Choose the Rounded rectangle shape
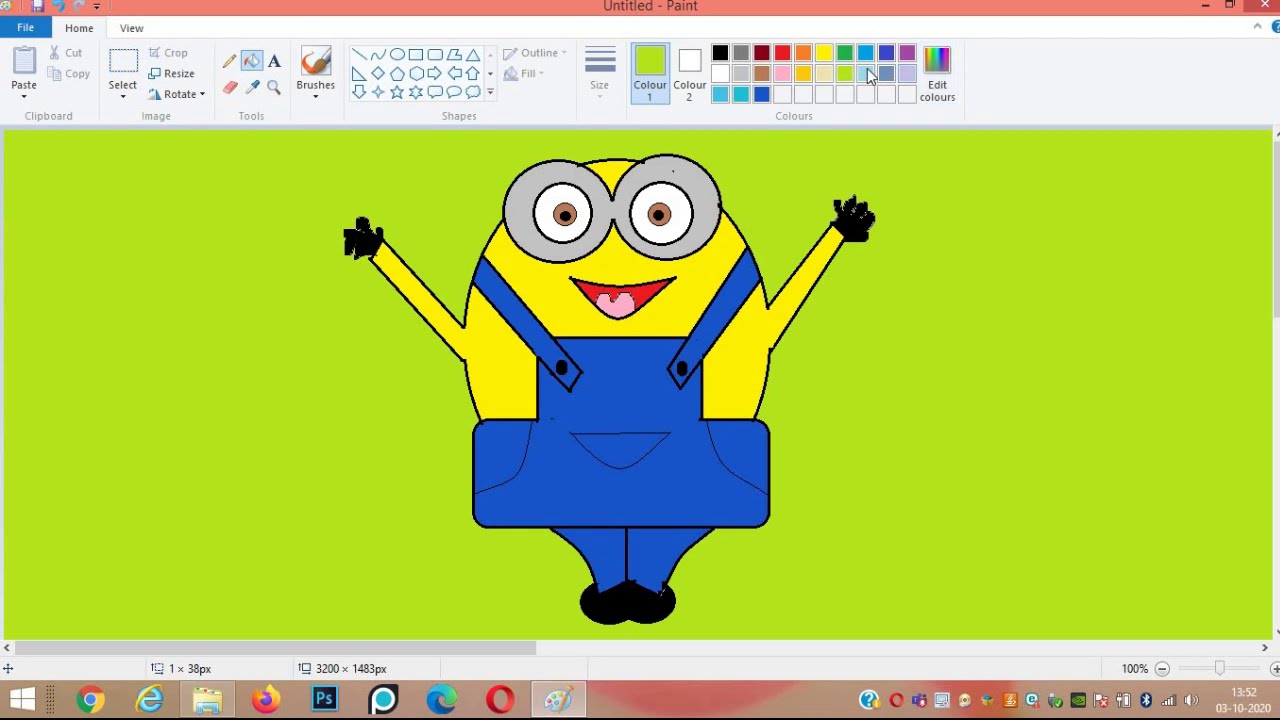 click(435, 55)
